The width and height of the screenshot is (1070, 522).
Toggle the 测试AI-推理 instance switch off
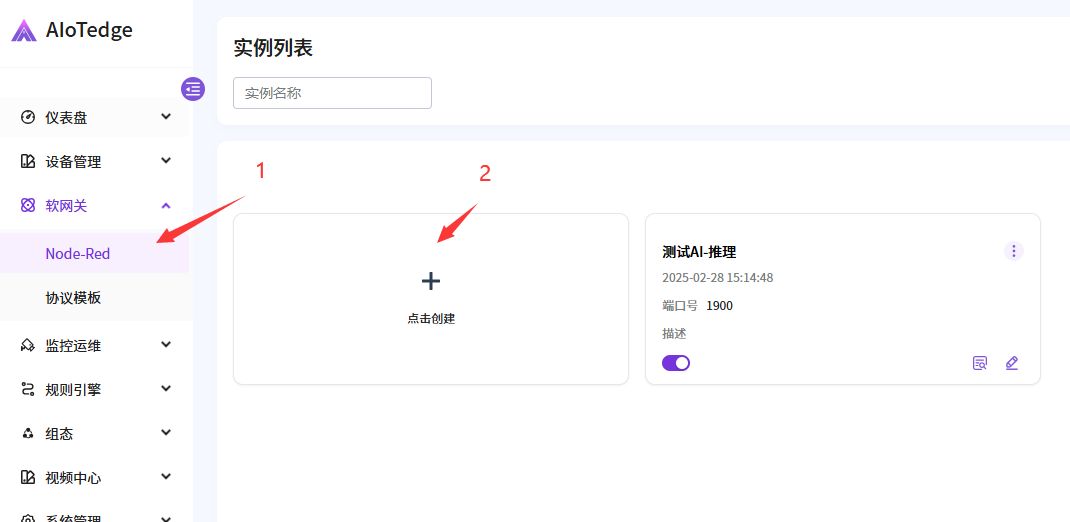coord(676,363)
